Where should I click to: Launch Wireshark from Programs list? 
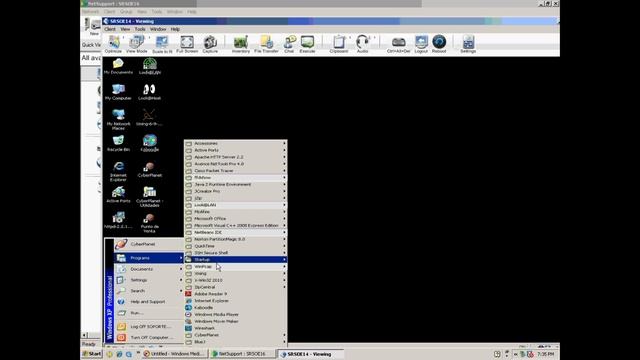(x=236, y=328)
